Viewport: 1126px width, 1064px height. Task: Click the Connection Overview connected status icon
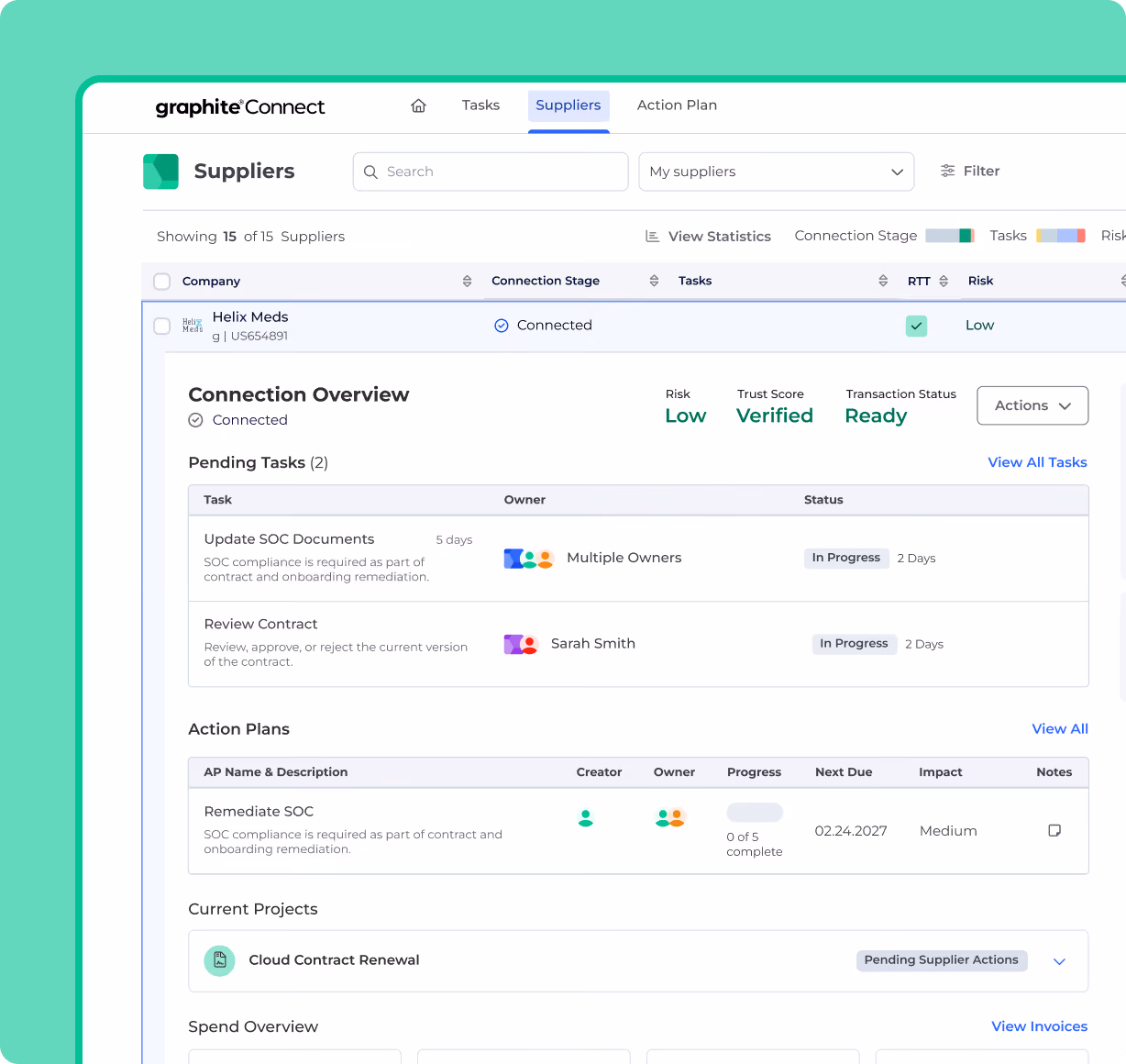tap(195, 420)
